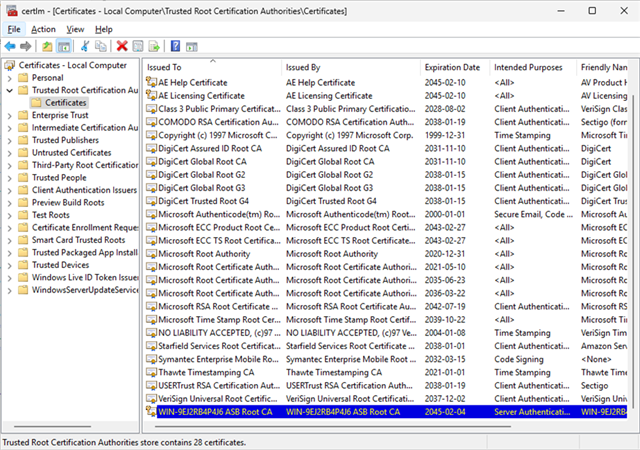
Task: Select the COMODO RSA Certification Au... row
Action: coord(386,122)
